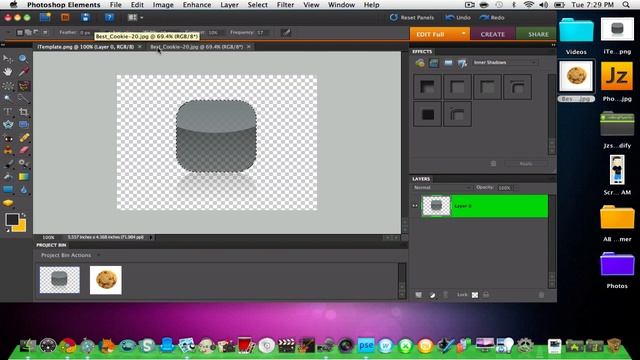This screenshot has width=640, height=360.
Task: Select the yellow Sponge tool
Action: [8, 203]
